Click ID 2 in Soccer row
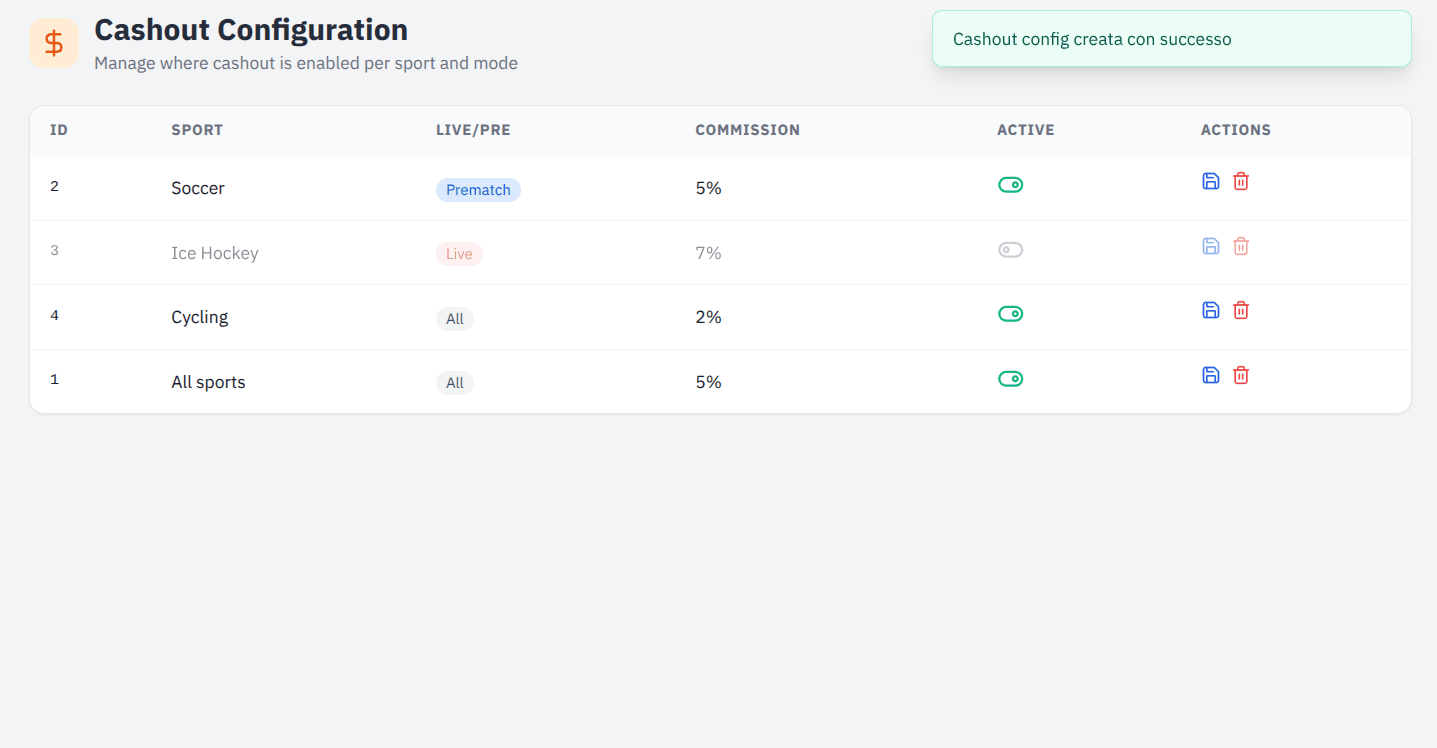The width and height of the screenshot is (1437, 748). click(54, 186)
